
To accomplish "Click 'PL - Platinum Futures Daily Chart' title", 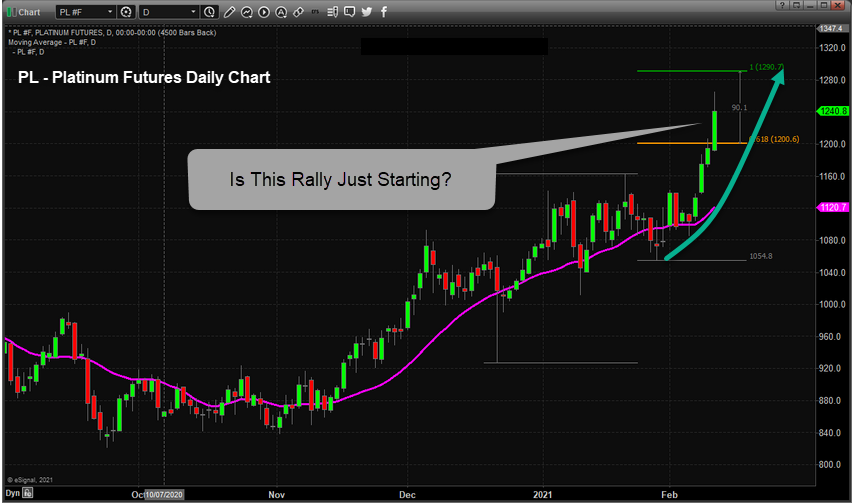I will point(144,77).
